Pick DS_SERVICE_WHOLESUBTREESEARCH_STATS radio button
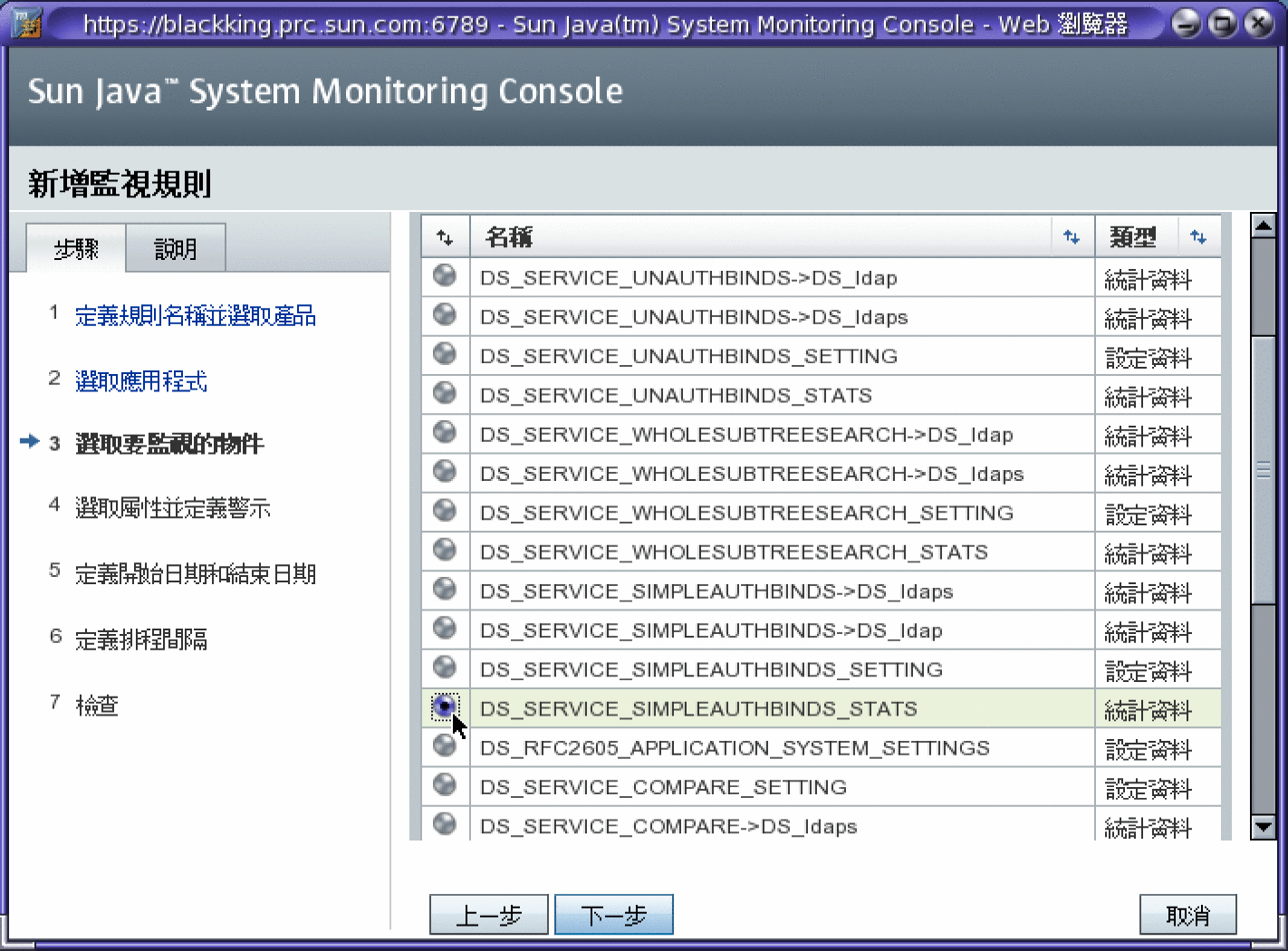1288x951 pixels. click(445, 549)
